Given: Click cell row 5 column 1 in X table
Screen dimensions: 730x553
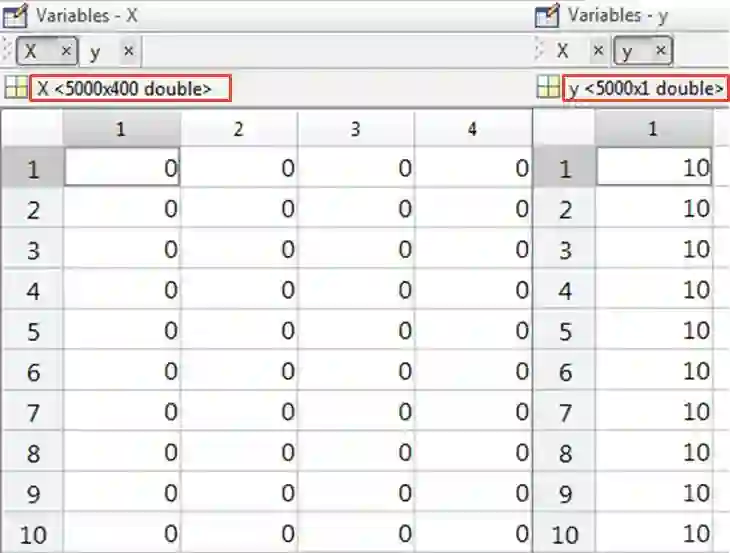Looking at the screenshot, I should (x=122, y=330).
